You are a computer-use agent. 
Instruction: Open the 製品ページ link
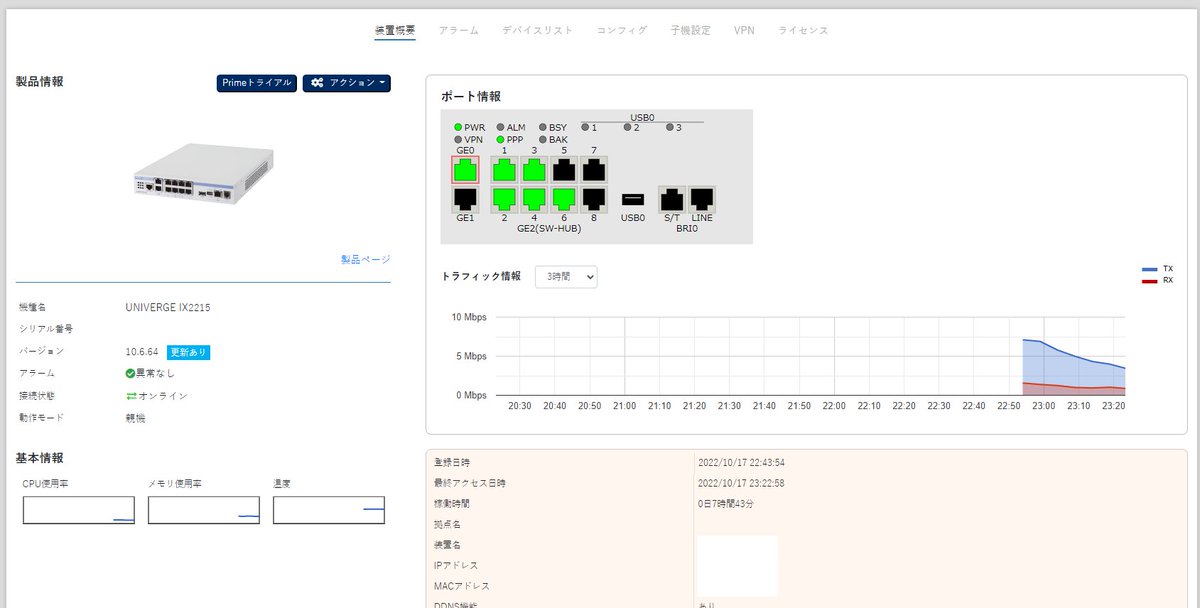coord(365,259)
